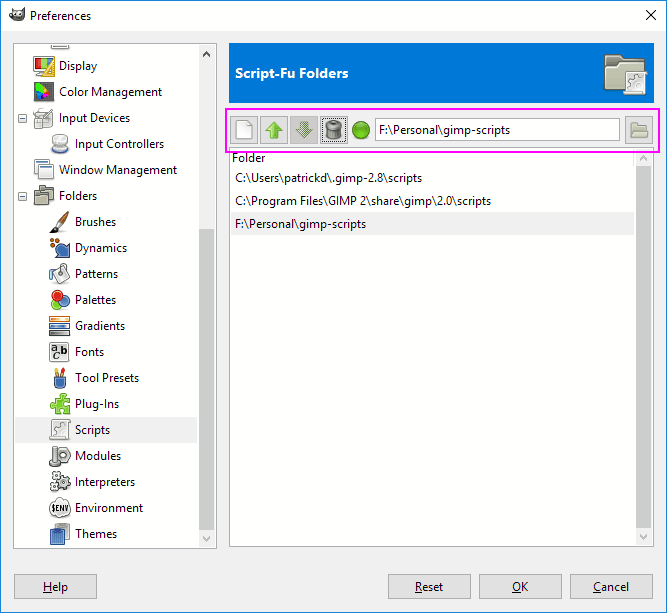Select Brushes in the Folders tree
The image size is (667, 613).
(95, 222)
